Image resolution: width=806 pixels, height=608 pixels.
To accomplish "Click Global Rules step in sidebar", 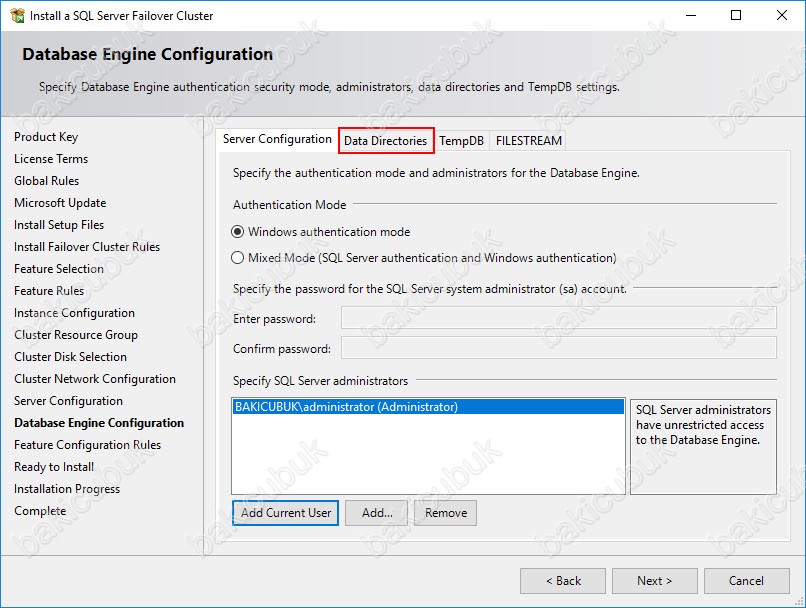I will tap(47, 181).
